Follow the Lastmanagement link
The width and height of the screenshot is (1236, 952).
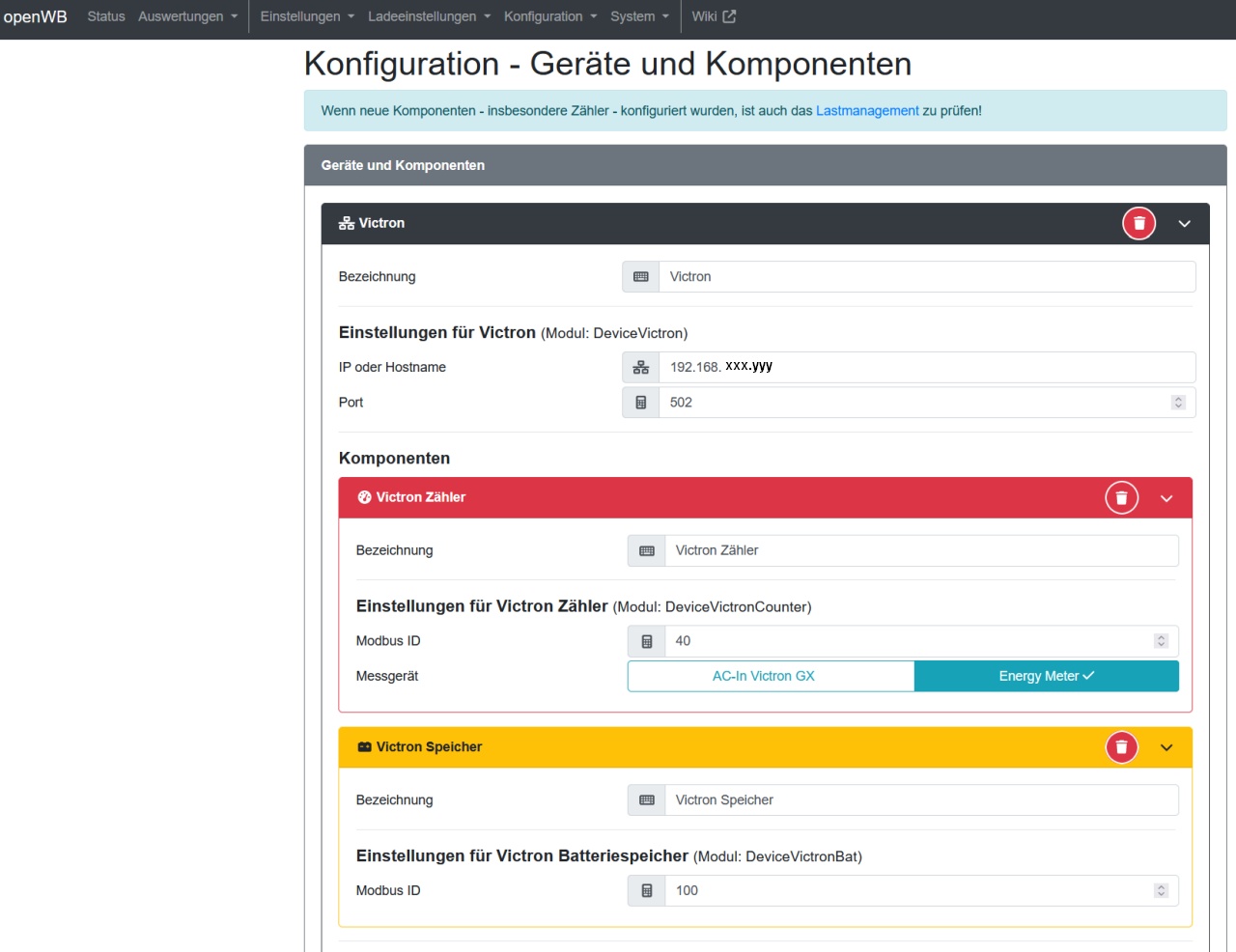pyautogui.click(x=867, y=111)
